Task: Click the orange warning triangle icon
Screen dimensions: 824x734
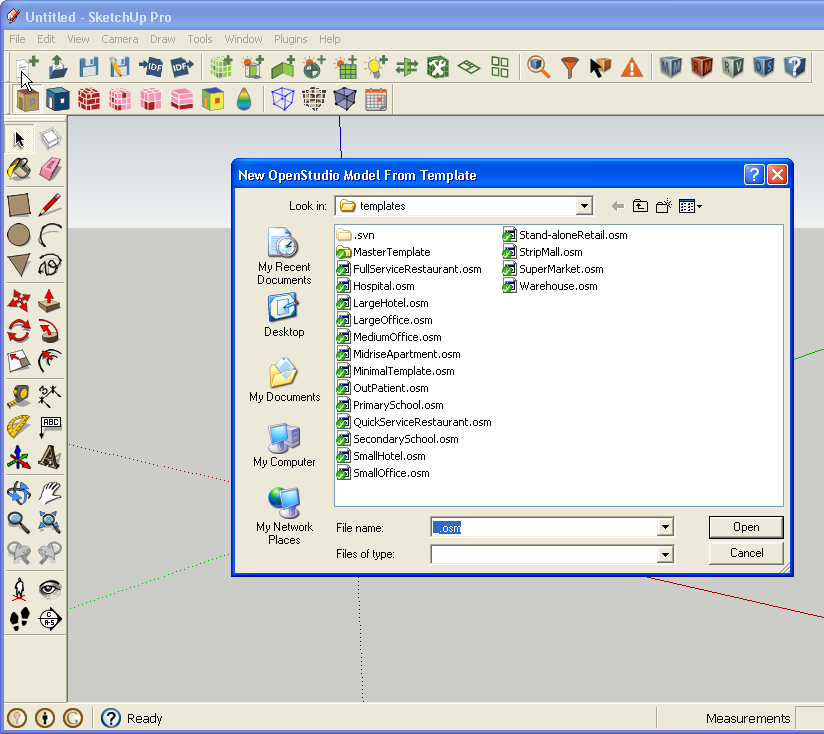Action: [x=631, y=67]
